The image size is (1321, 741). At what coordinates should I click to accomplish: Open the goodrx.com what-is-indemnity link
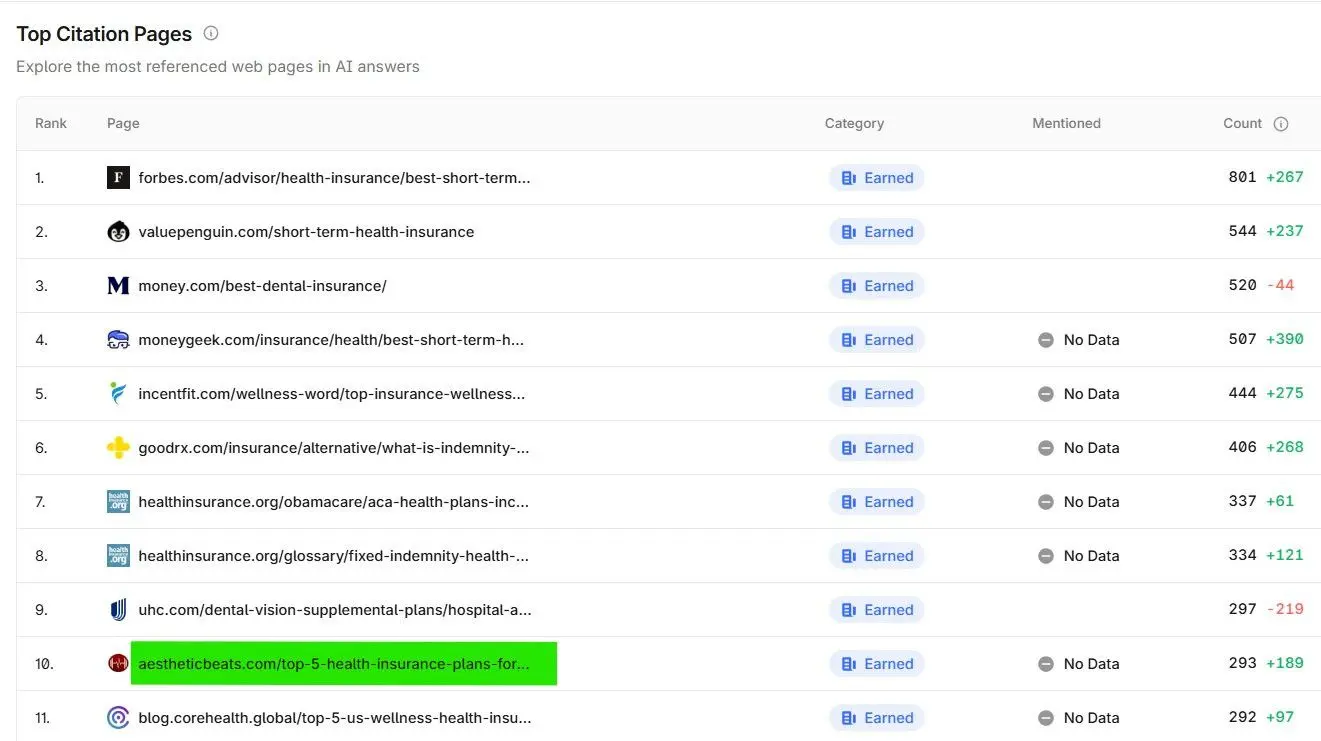(334, 448)
